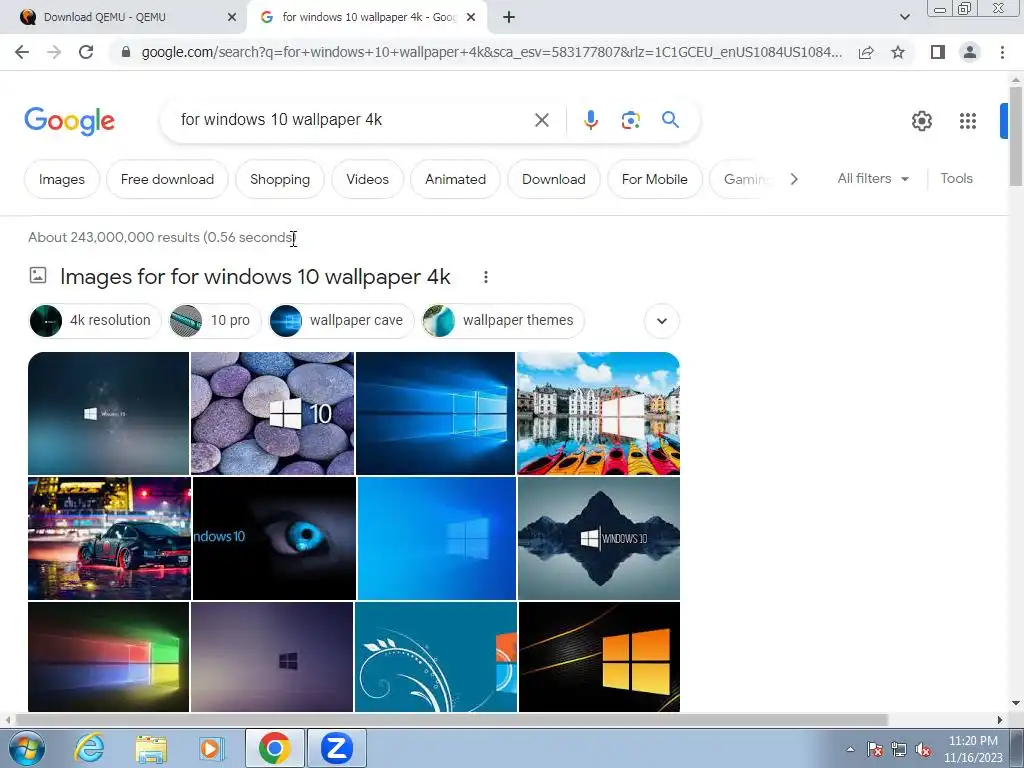Open the Chrome three-dot menu

[x=1002, y=52]
